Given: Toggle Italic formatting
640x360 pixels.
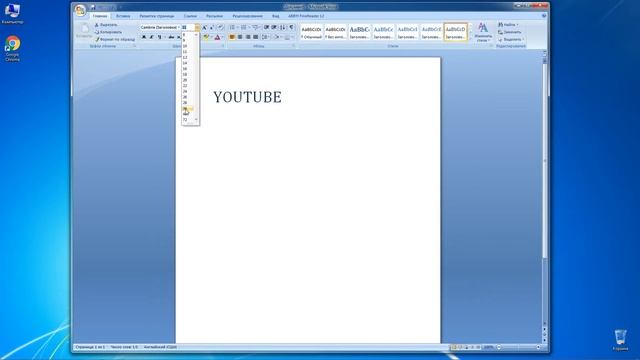Looking at the screenshot, I should click(151, 37).
